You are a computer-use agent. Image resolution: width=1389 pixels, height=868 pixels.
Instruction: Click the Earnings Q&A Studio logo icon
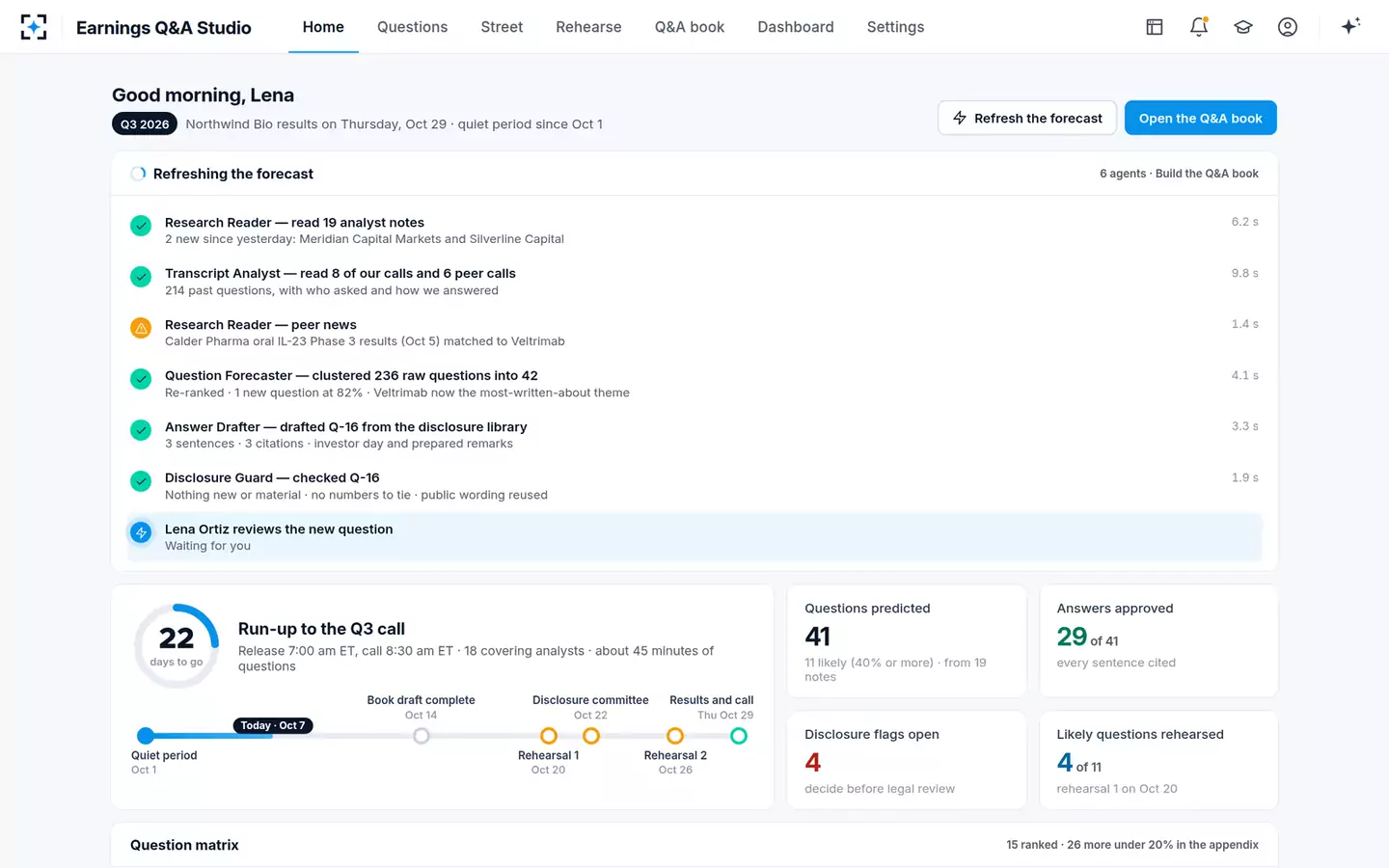coord(34,27)
